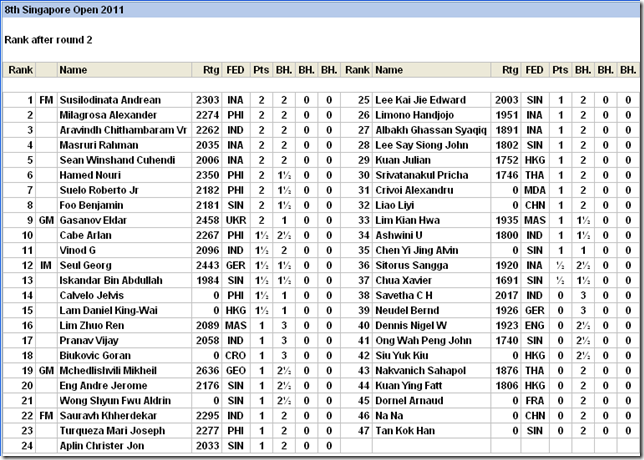Click 'Tan Kok Han' at rank 47
644x460 pixels.
tap(405, 431)
